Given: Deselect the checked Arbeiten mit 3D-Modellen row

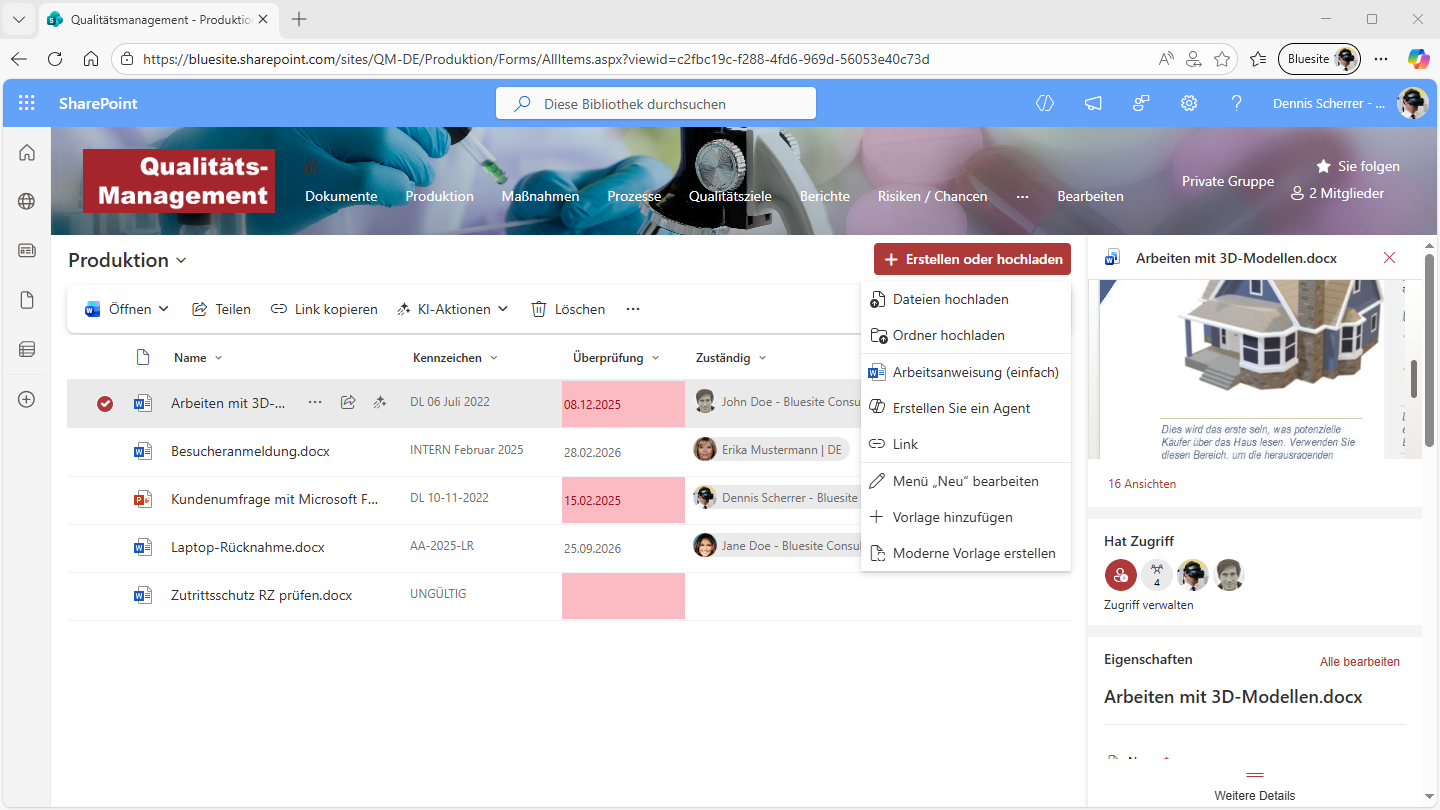Looking at the screenshot, I should click(105, 403).
